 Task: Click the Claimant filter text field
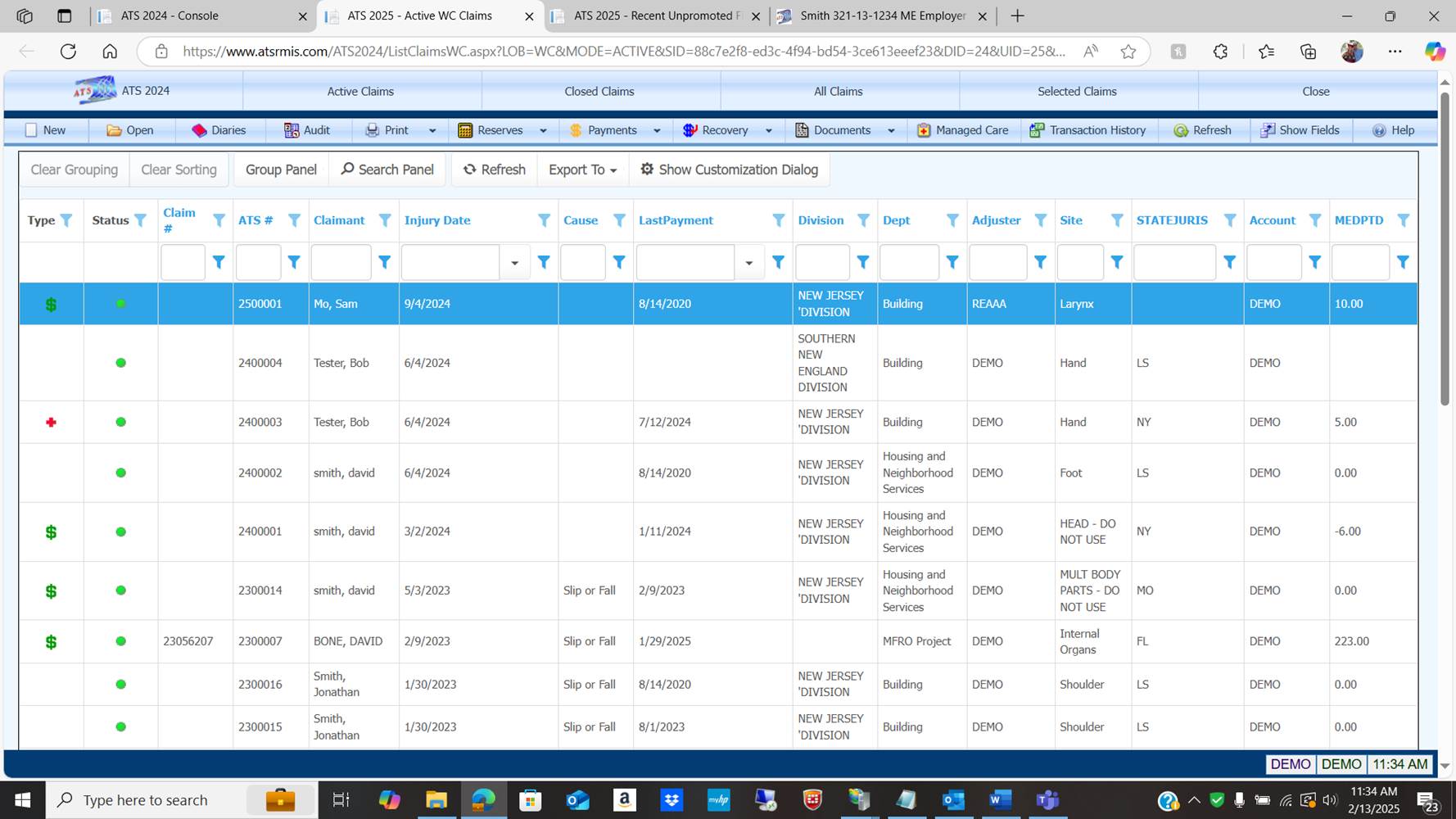[x=341, y=263]
